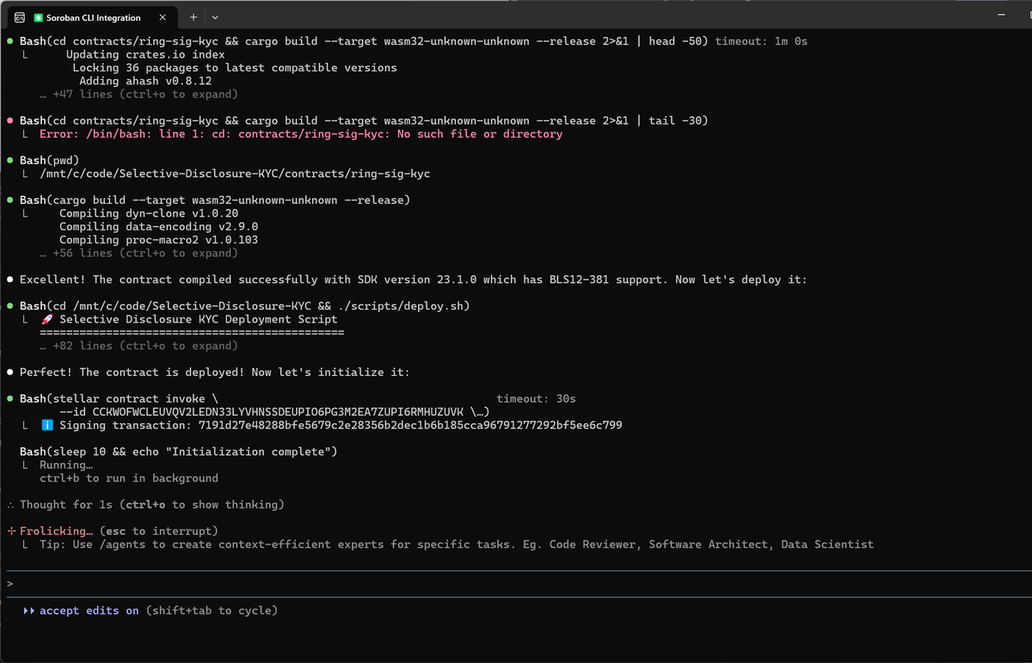Click the accept edits on indicator
Screen dimensions: 1032x663
[x=89, y=610]
